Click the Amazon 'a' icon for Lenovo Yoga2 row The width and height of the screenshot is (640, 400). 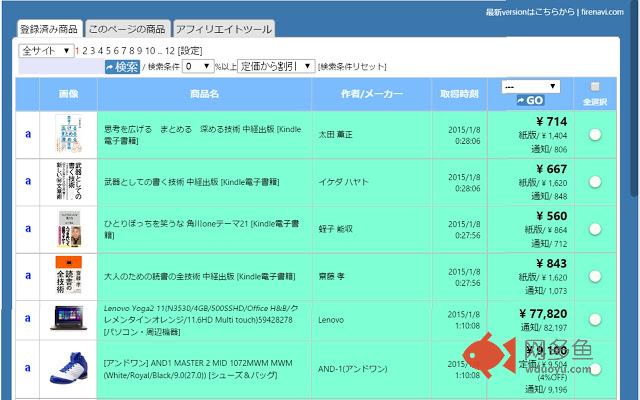pos(28,318)
